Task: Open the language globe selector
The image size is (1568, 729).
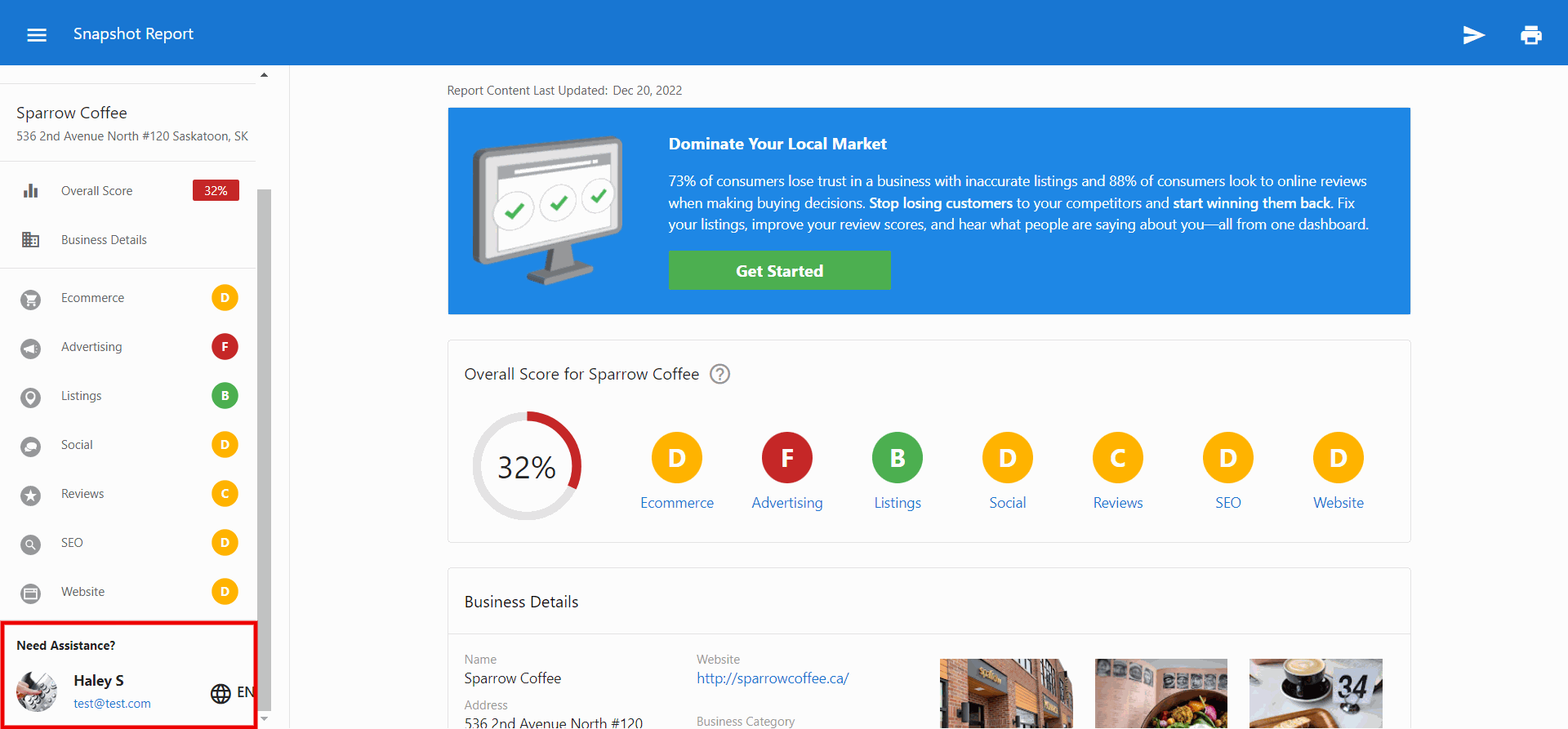Action: (x=220, y=693)
